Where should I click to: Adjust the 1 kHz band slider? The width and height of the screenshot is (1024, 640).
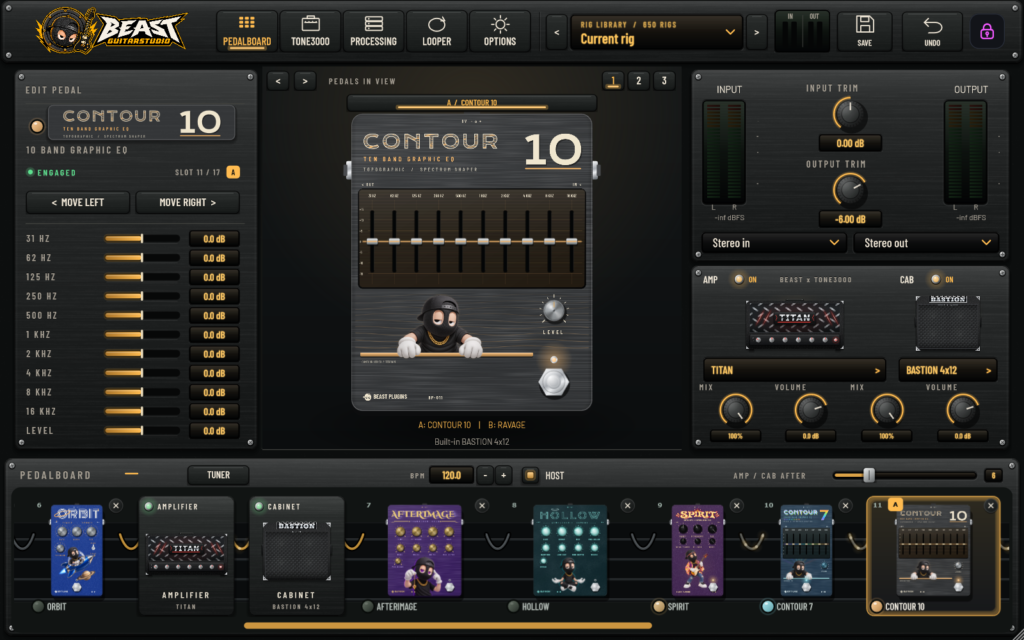(x=142, y=335)
